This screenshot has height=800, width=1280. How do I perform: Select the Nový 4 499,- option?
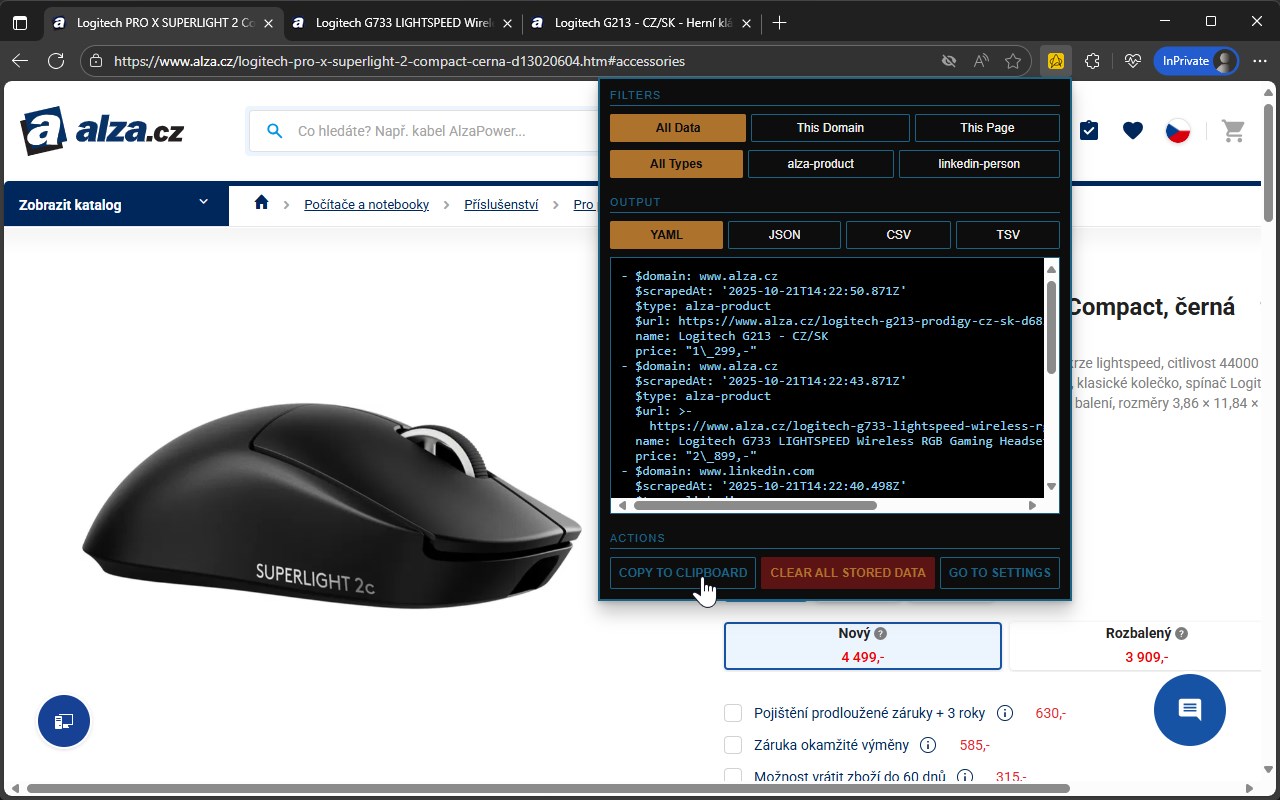pyautogui.click(x=863, y=646)
